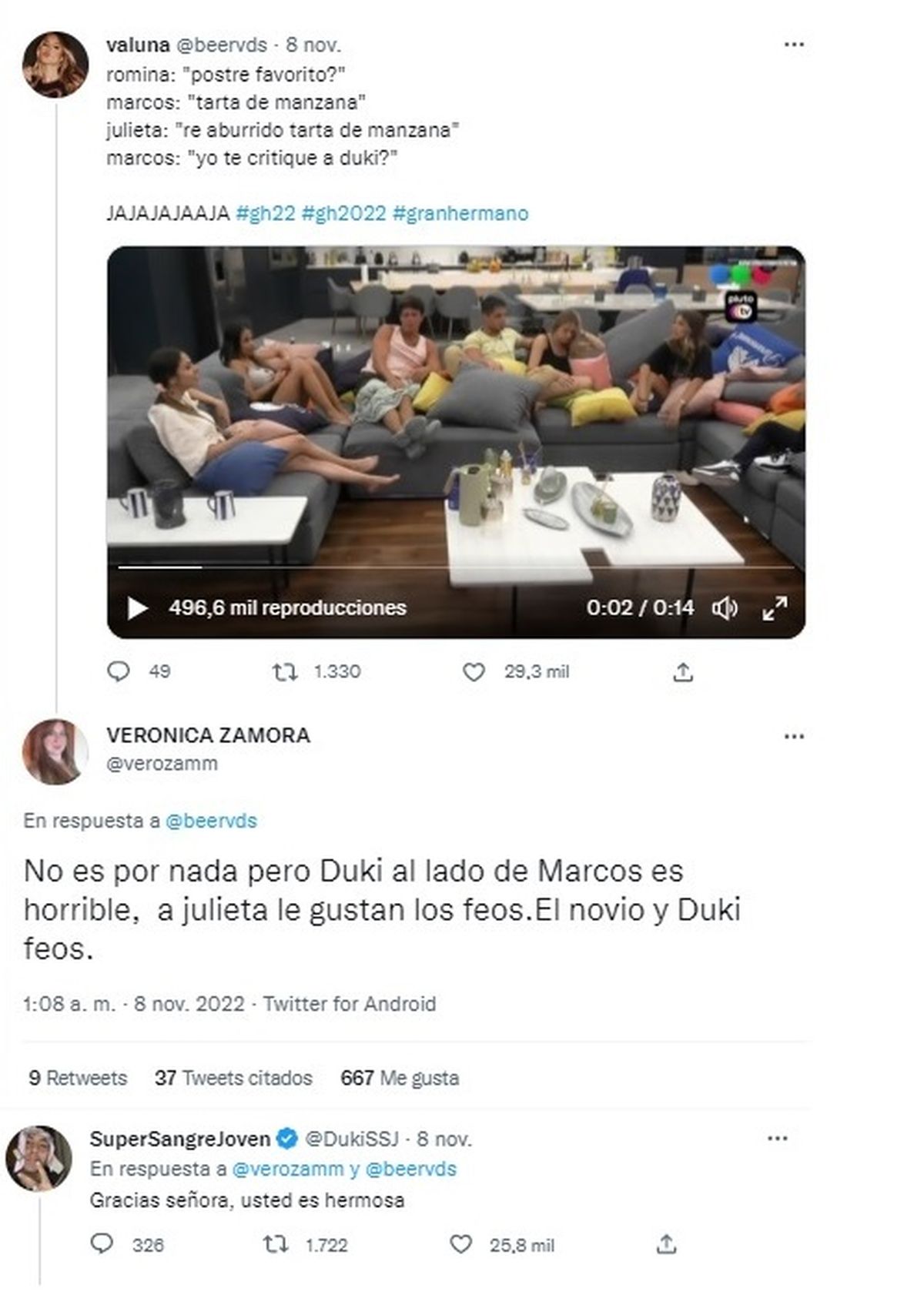Retweet SuperSangreJoven's reply
The width and height of the screenshot is (924, 1298).
click(273, 1244)
